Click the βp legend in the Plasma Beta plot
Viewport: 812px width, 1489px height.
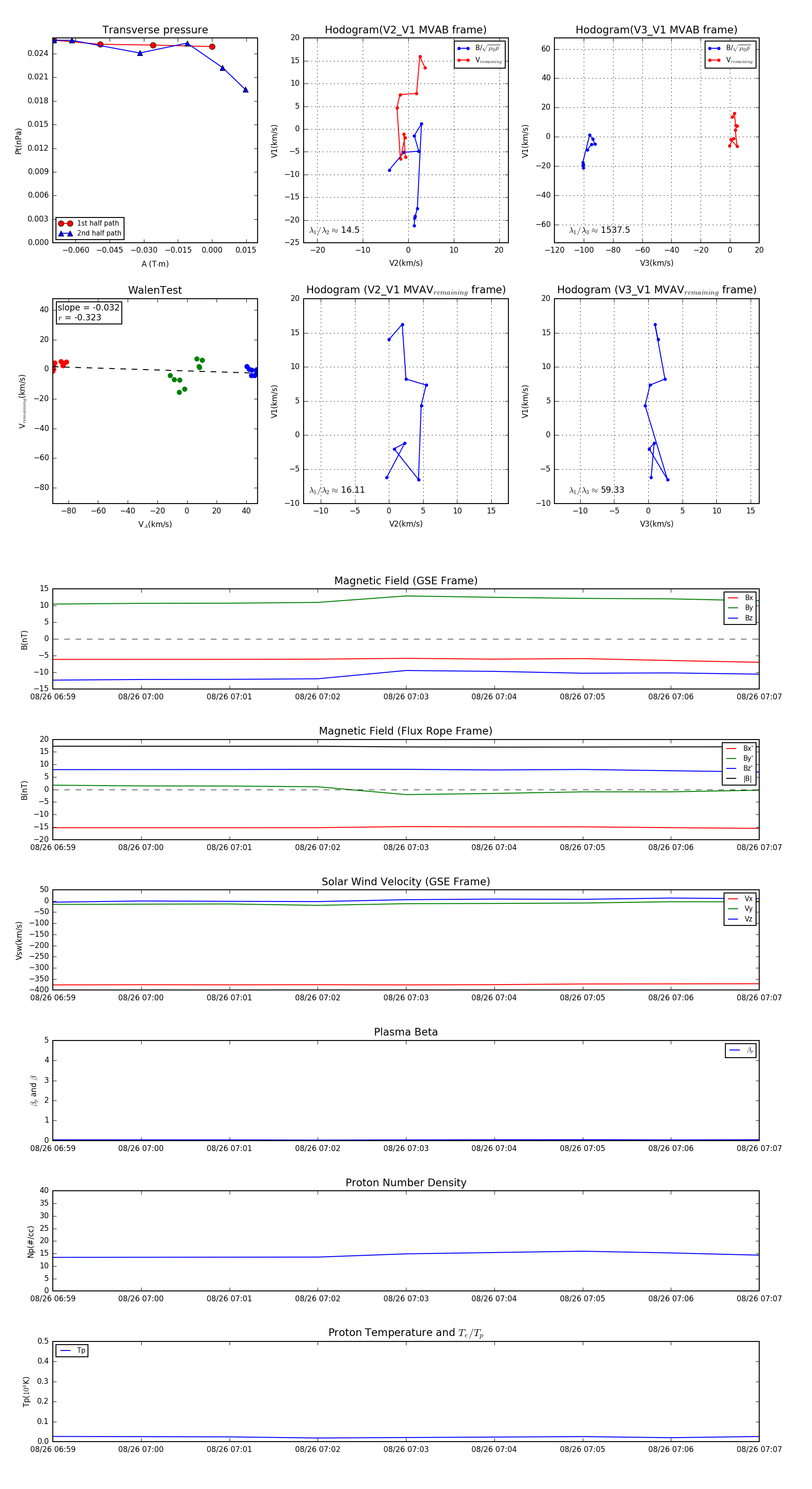pos(741,1050)
